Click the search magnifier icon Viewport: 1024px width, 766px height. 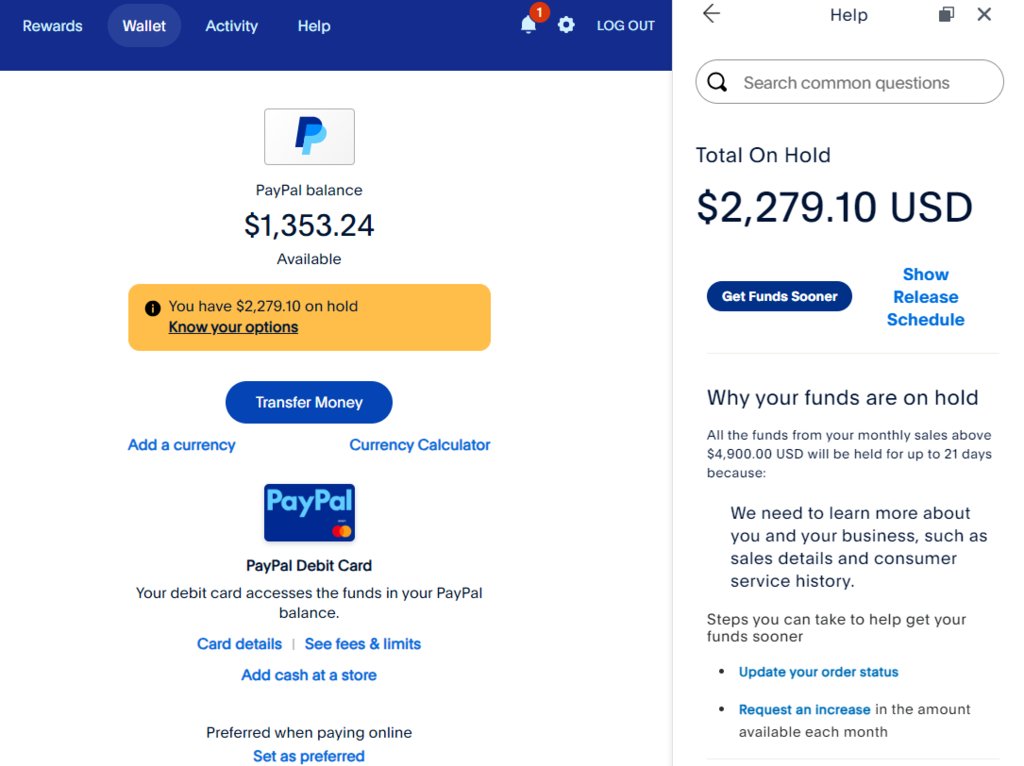pos(717,82)
